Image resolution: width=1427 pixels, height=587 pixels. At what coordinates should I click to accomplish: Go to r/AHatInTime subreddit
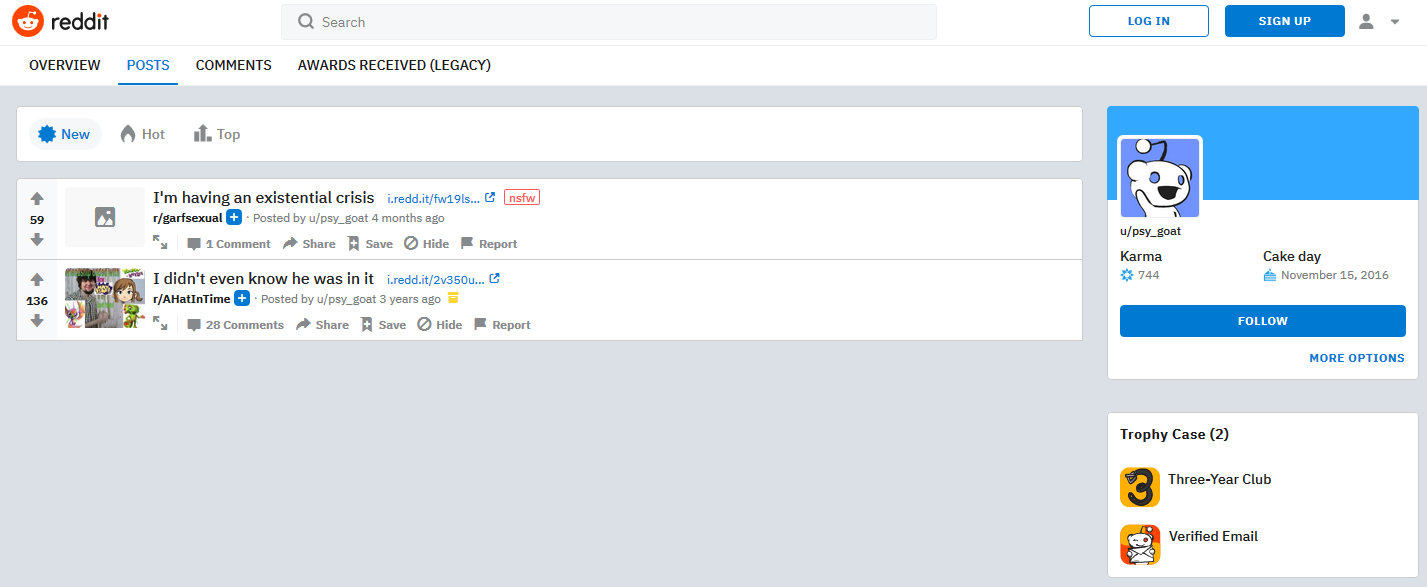[192, 299]
